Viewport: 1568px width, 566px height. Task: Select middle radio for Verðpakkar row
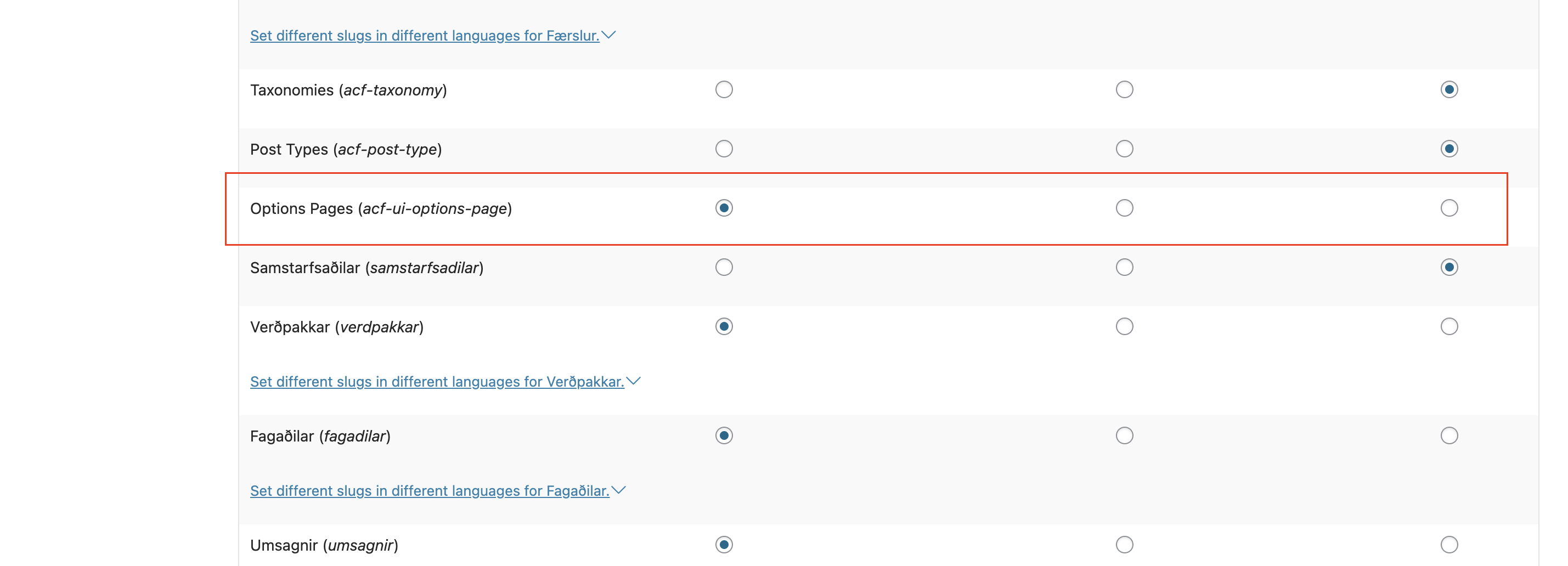coord(1124,326)
